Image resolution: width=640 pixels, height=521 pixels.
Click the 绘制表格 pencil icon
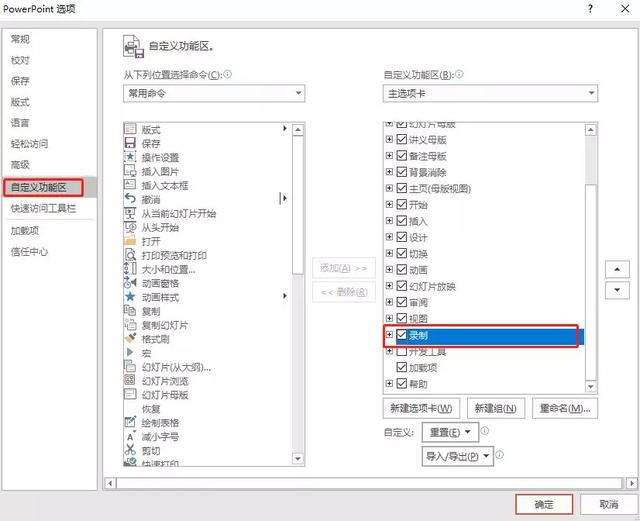130,422
